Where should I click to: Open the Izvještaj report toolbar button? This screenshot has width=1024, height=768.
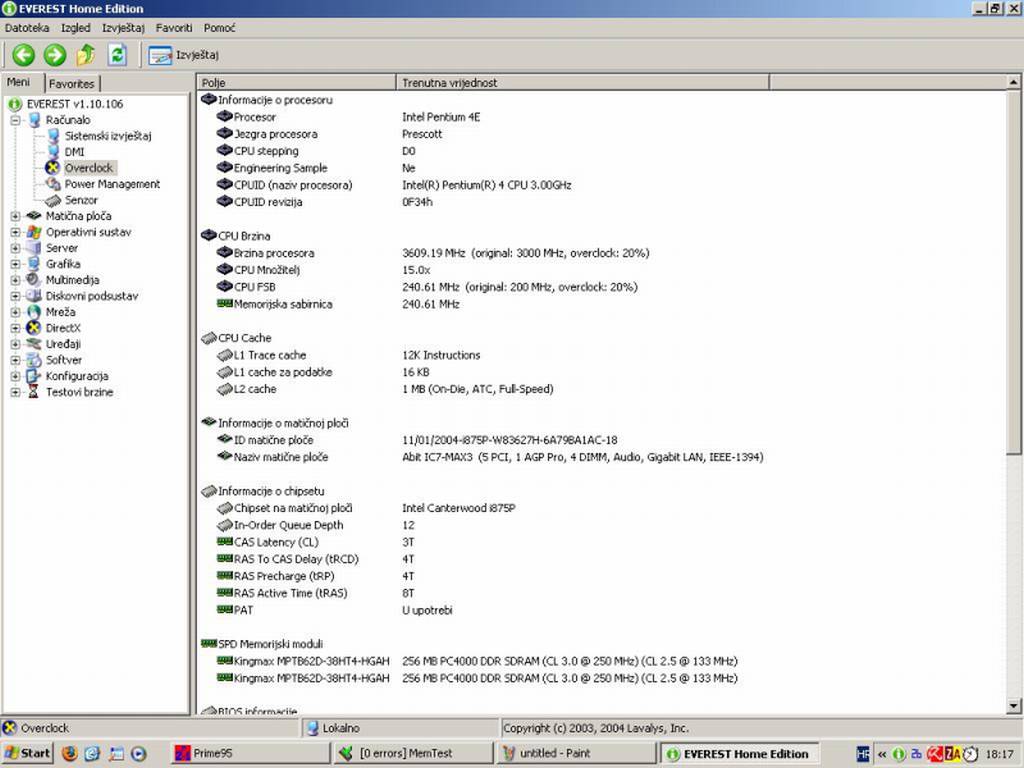tap(185, 55)
